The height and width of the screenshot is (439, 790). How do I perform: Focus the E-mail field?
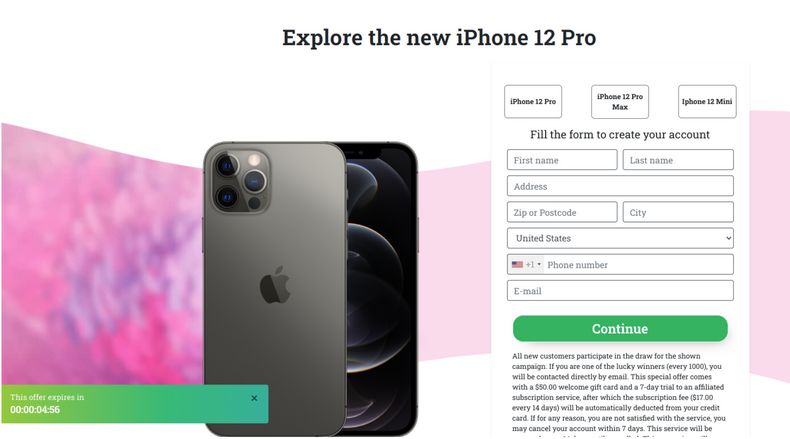click(x=620, y=291)
